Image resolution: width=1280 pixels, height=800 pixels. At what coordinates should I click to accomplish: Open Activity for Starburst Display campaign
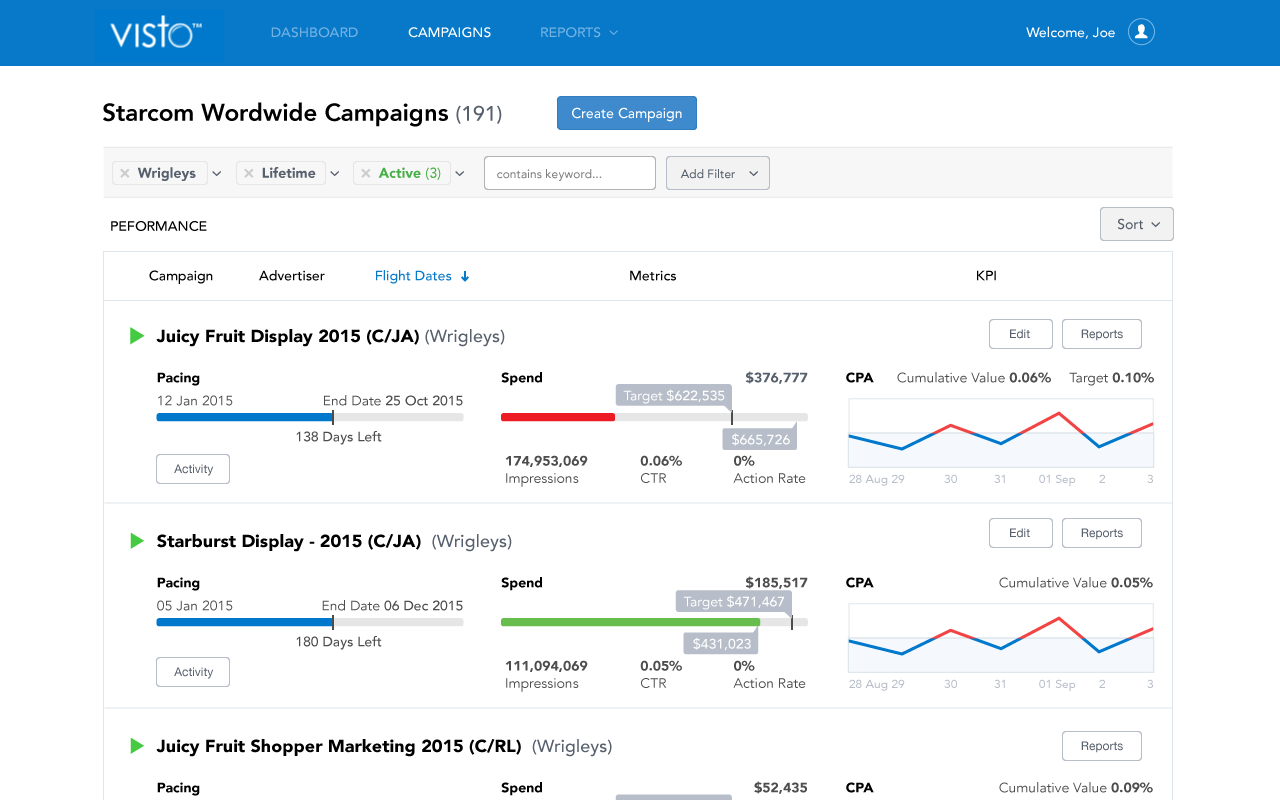point(193,672)
